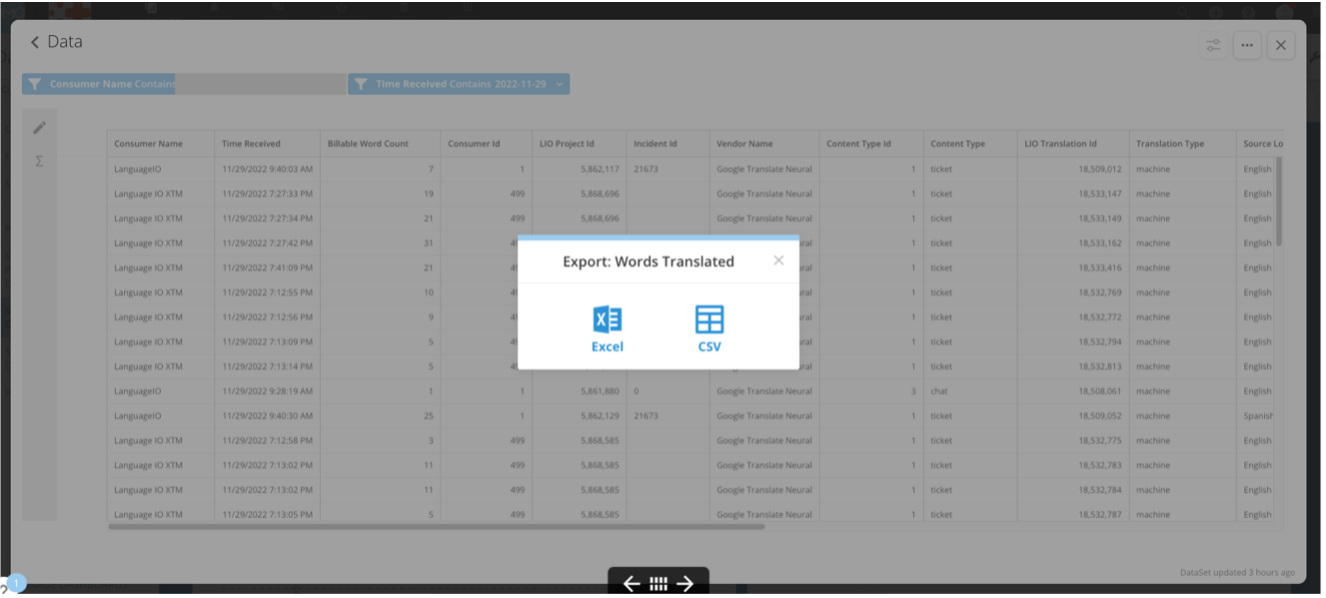Close the Data view with X button
The height and width of the screenshot is (598, 1326).
pyautogui.click(x=1280, y=45)
